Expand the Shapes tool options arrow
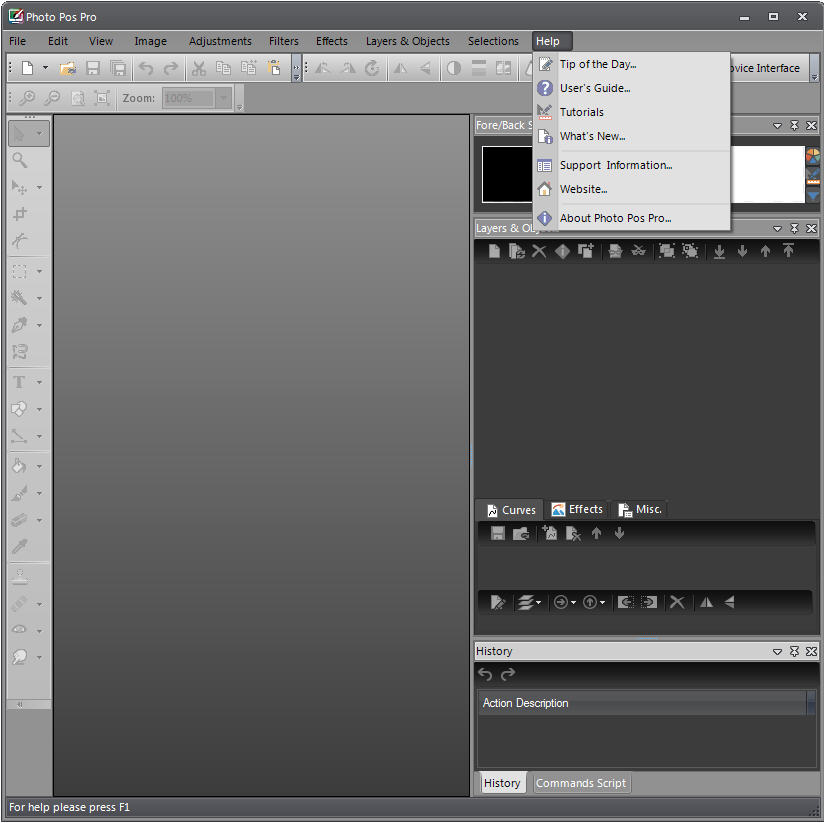 coord(39,409)
